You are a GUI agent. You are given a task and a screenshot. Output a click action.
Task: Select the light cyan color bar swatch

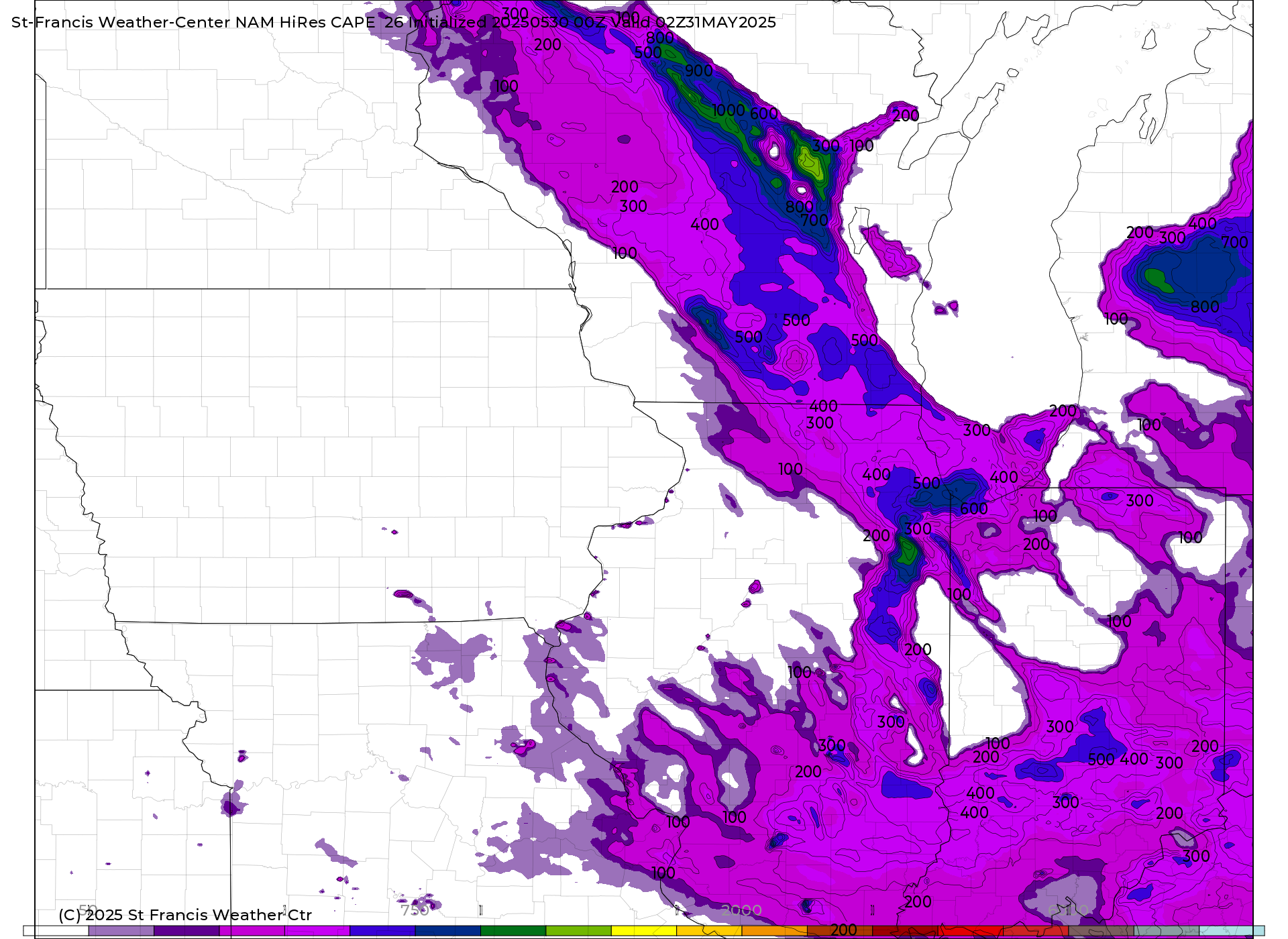coord(1232,931)
